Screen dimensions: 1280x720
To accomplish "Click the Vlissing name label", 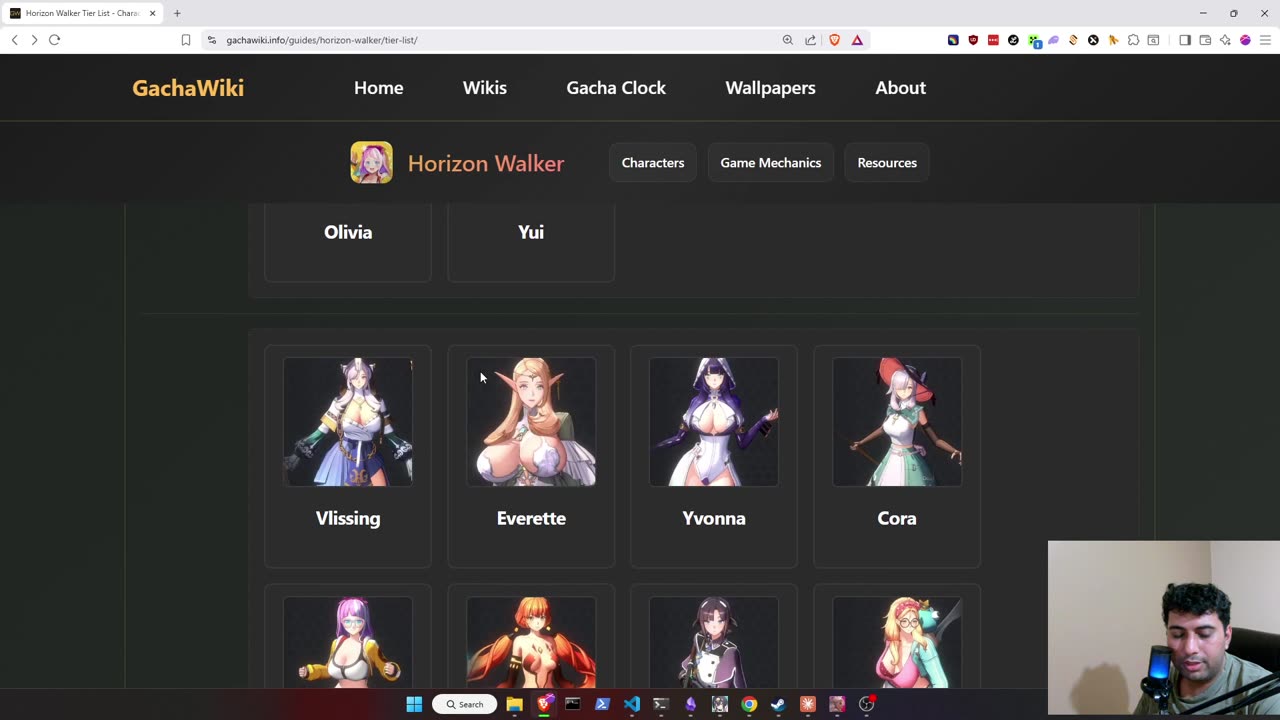I will pyautogui.click(x=348, y=518).
